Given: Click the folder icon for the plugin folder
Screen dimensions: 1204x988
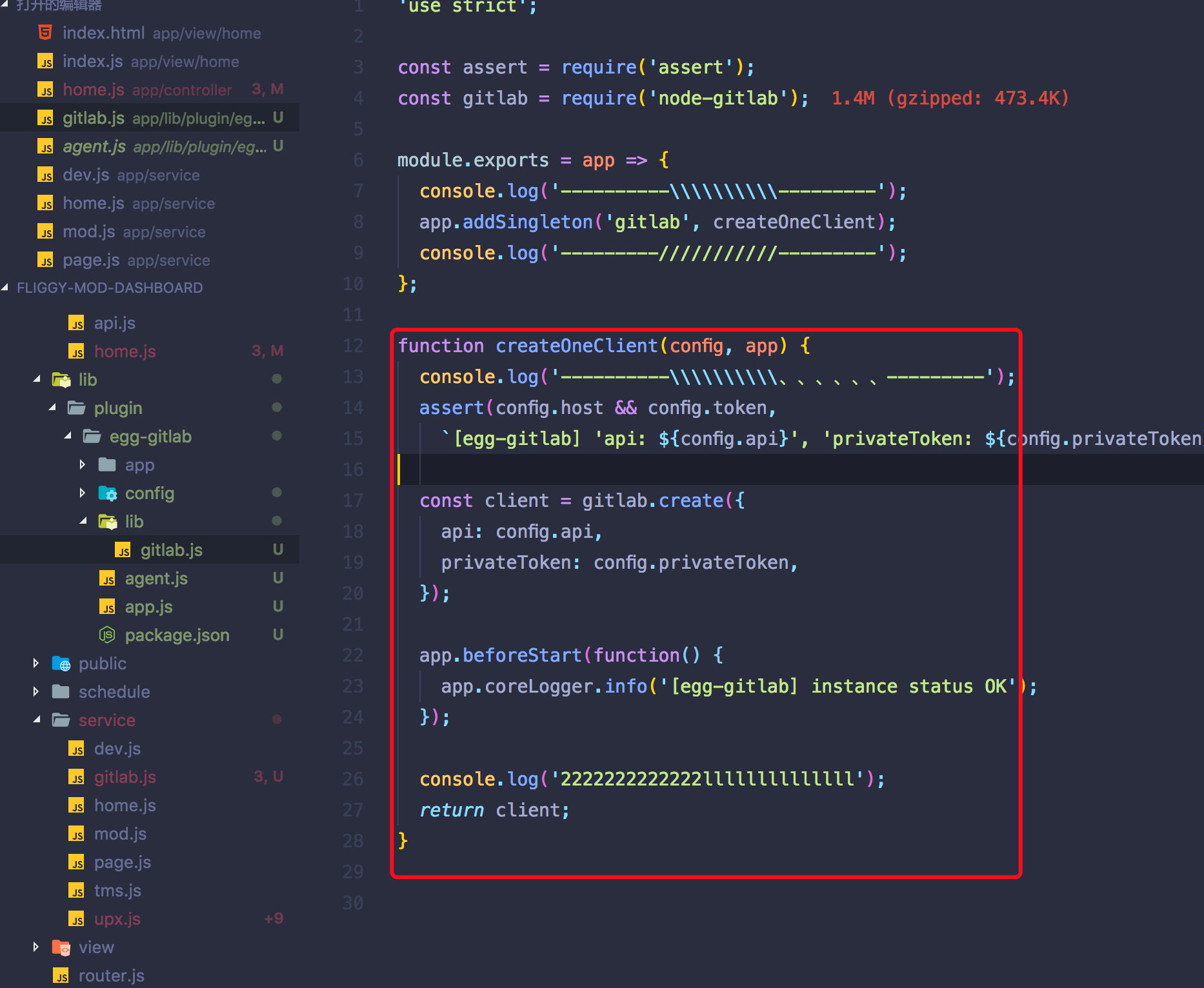Looking at the screenshot, I should coord(77,408).
